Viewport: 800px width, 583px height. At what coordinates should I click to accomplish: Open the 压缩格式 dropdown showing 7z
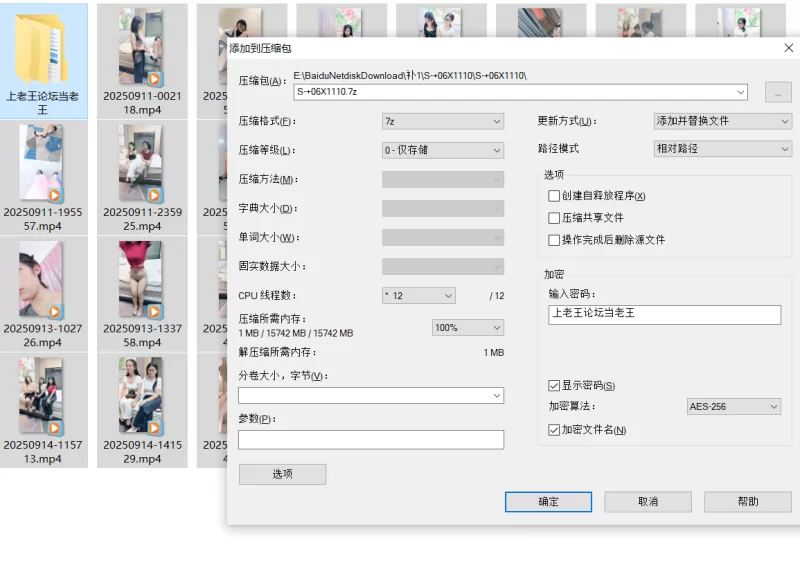(443, 121)
